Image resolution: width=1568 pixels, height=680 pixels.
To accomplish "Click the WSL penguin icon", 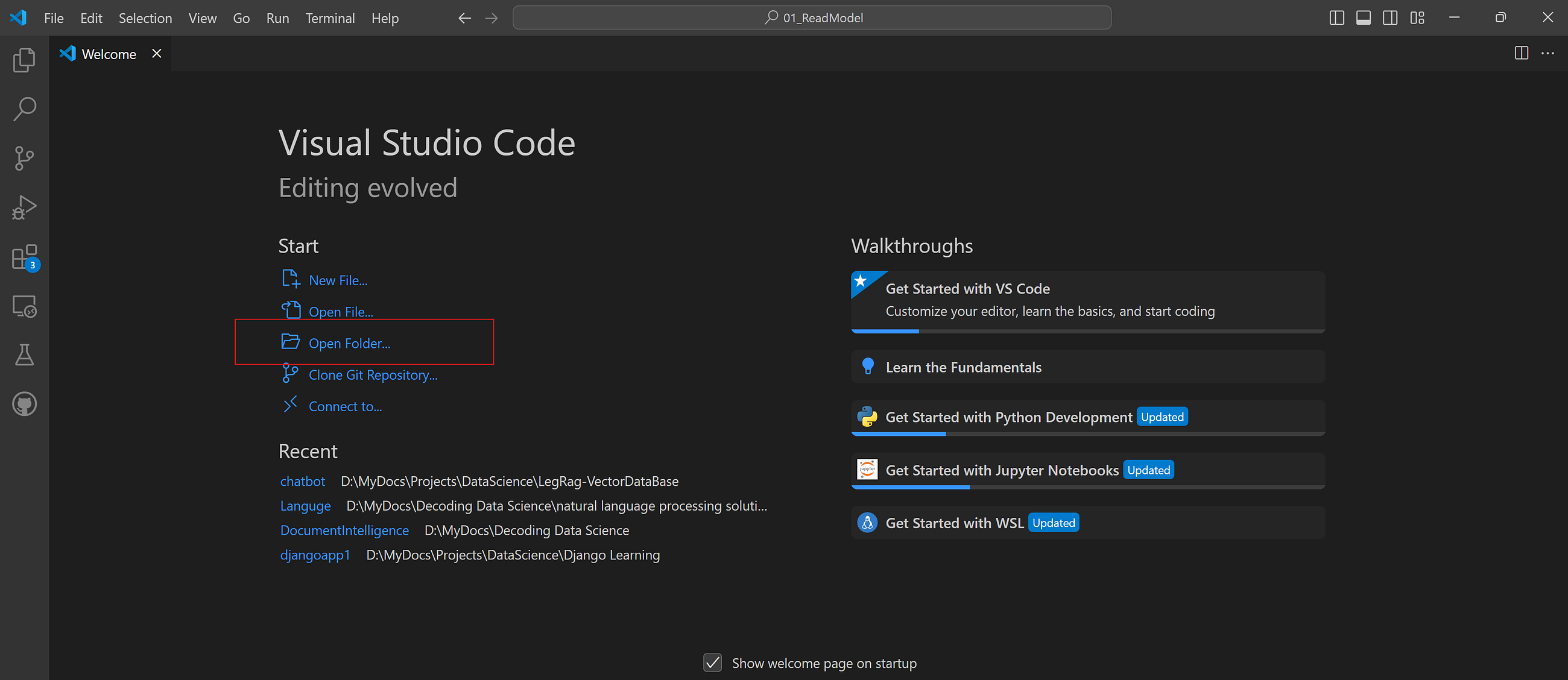I will pyautogui.click(x=867, y=523).
